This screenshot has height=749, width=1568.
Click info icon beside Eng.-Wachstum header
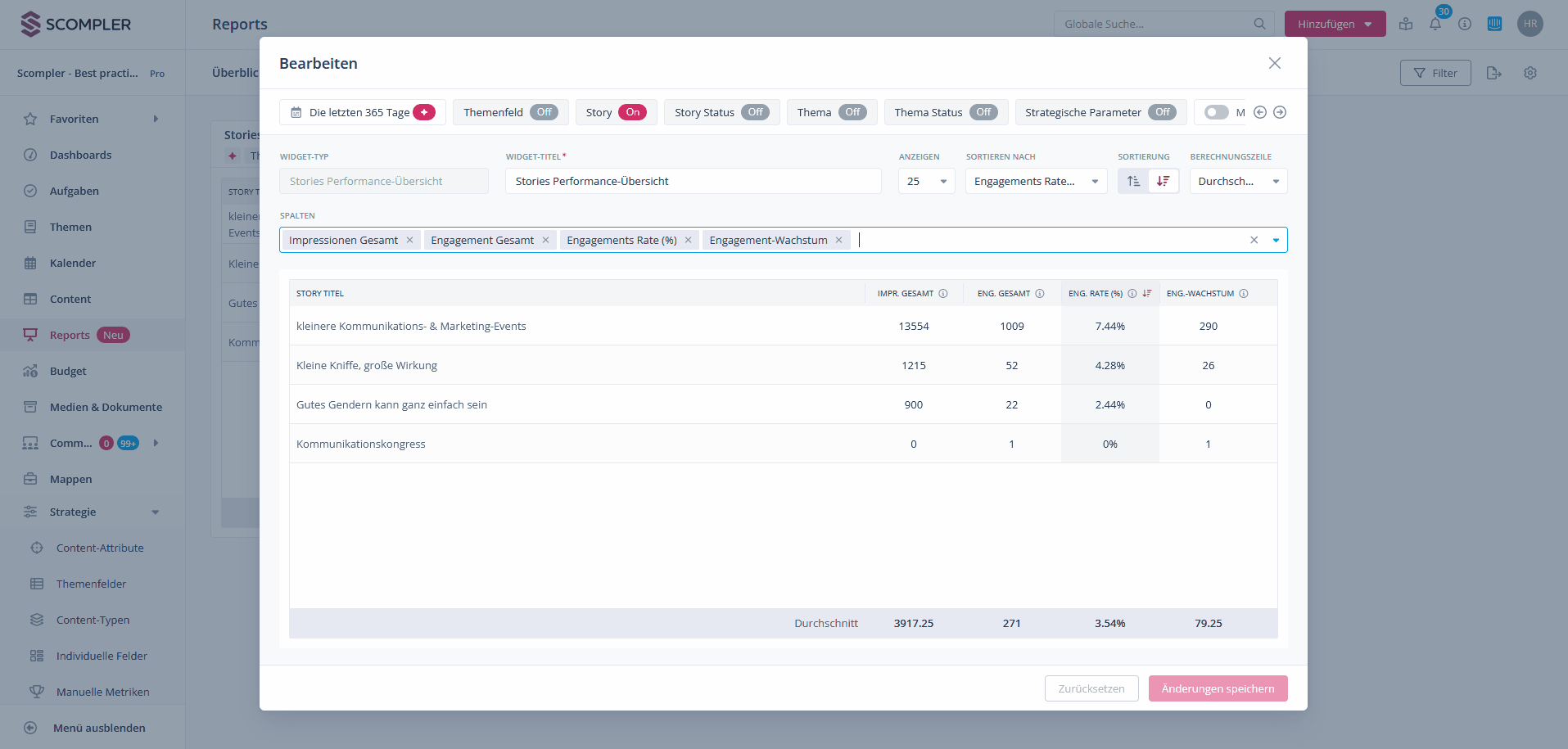[1244, 294]
